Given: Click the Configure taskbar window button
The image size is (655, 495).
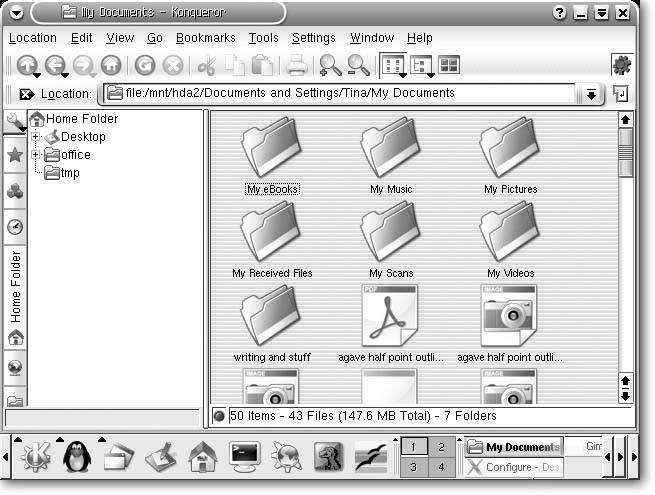Looking at the screenshot, I should click(514, 468).
